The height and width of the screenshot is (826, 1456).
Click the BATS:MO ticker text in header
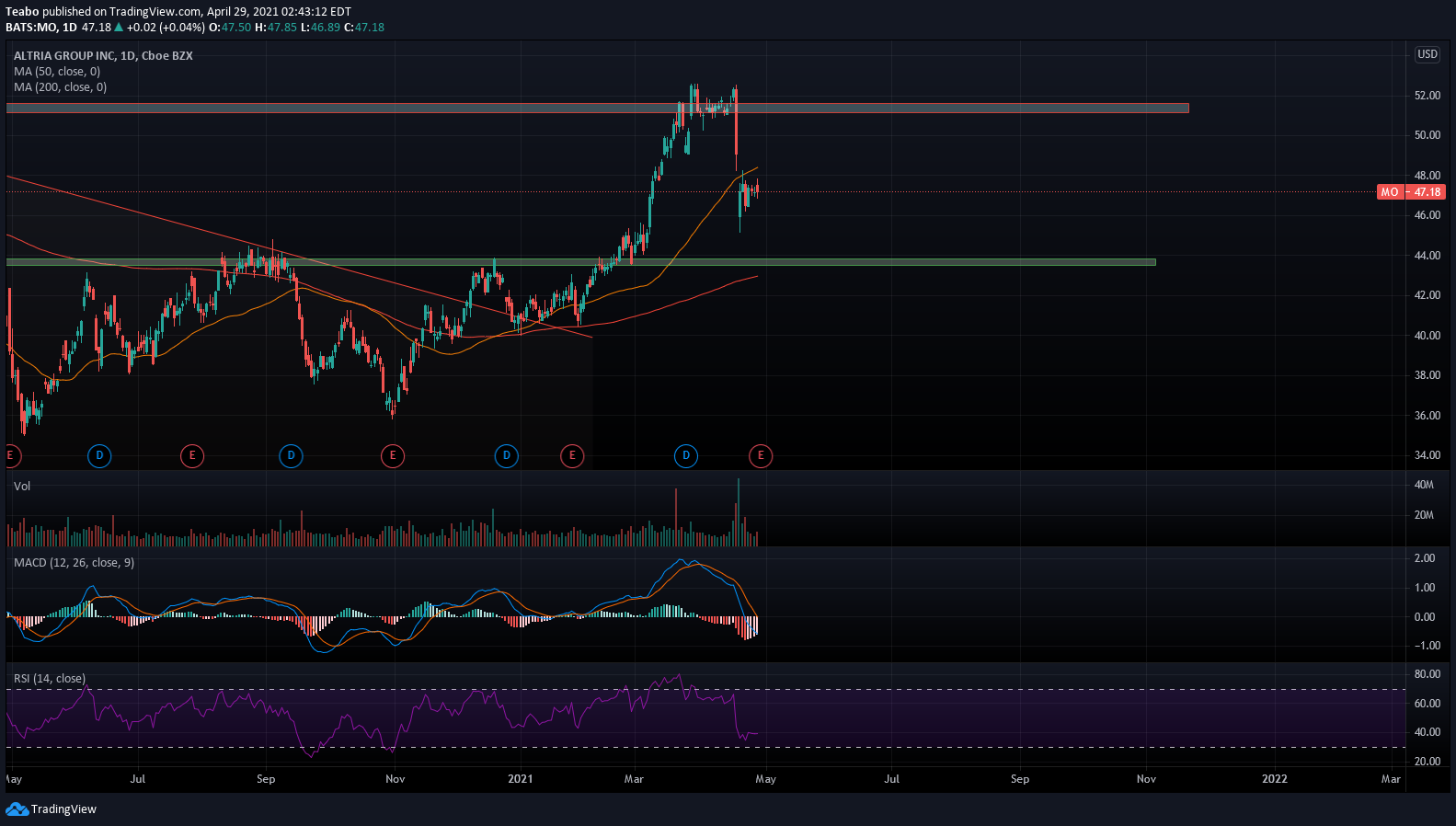click(x=32, y=28)
